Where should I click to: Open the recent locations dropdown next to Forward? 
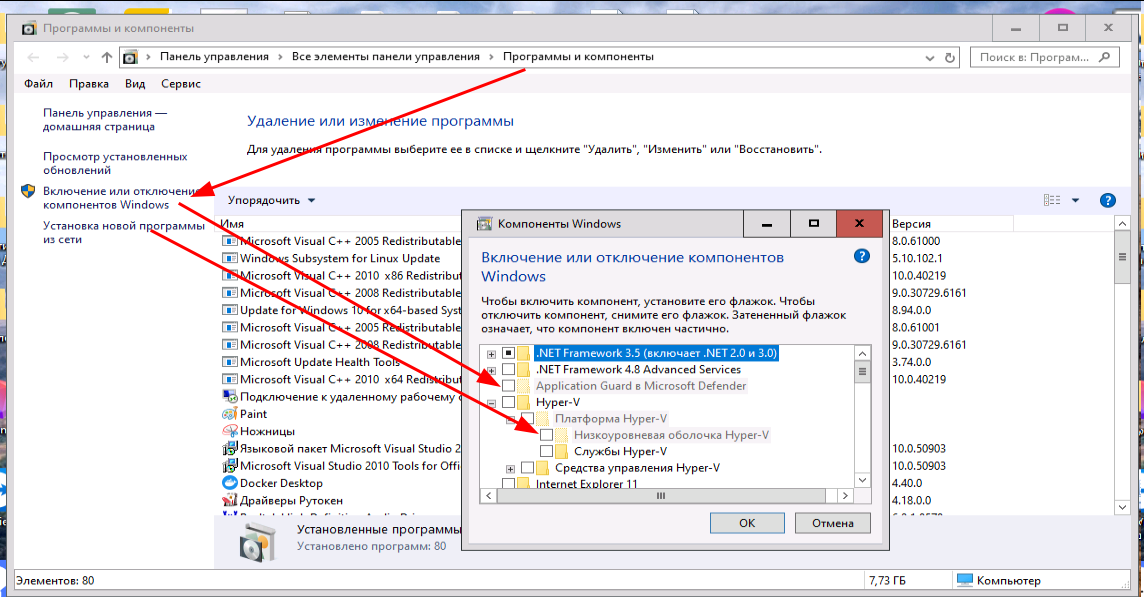(86, 57)
